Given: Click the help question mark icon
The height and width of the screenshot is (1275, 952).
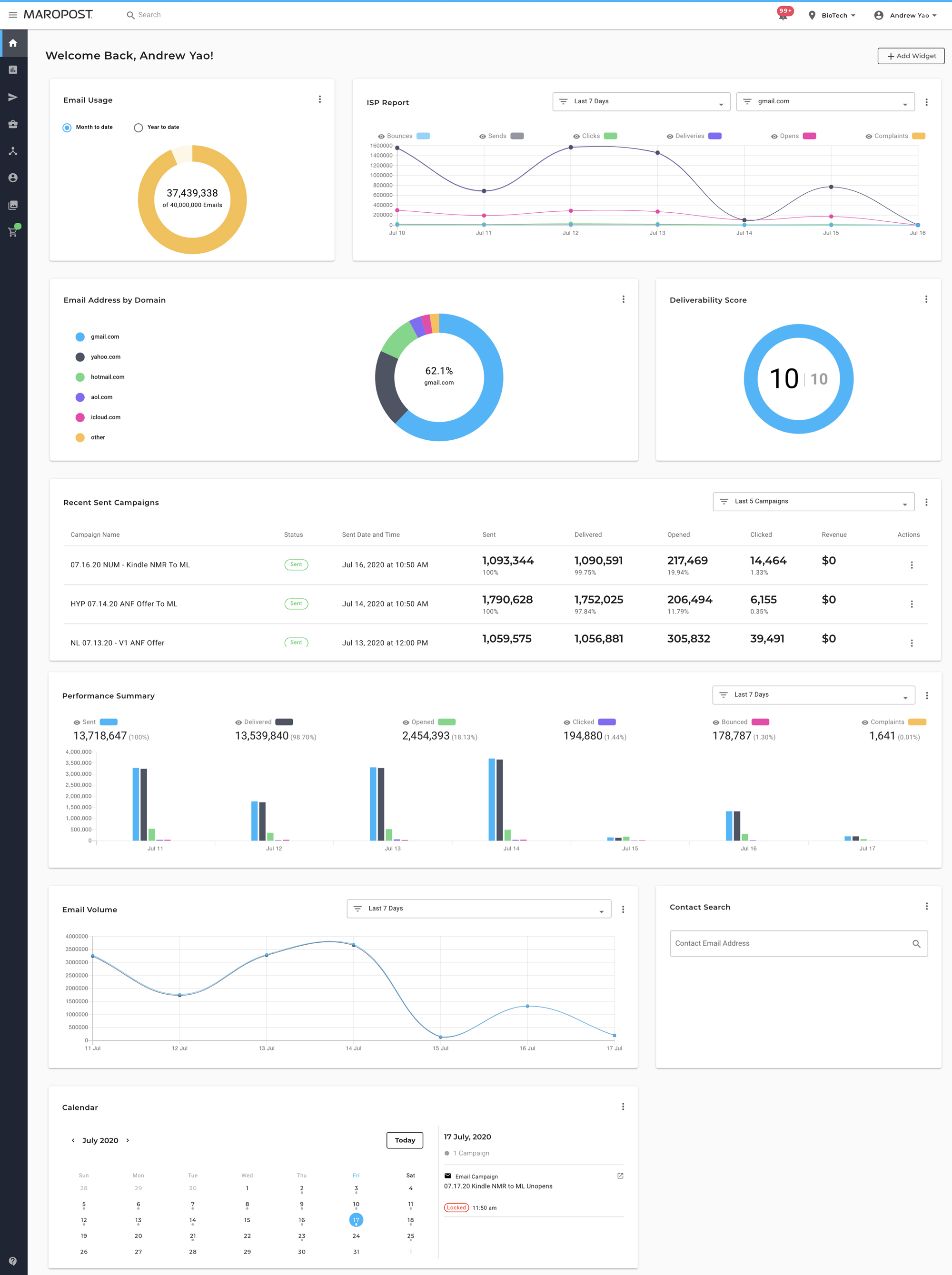Looking at the screenshot, I should coord(13,1261).
